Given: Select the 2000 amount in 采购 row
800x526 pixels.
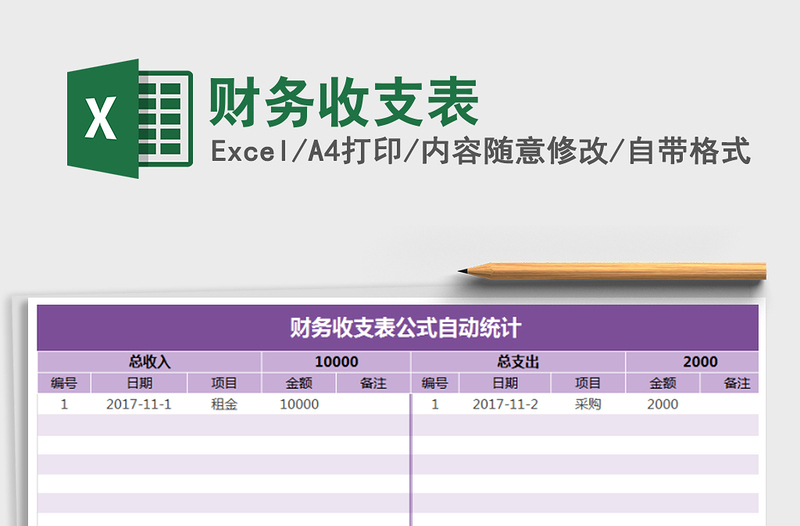Looking at the screenshot, I should point(663,405).
